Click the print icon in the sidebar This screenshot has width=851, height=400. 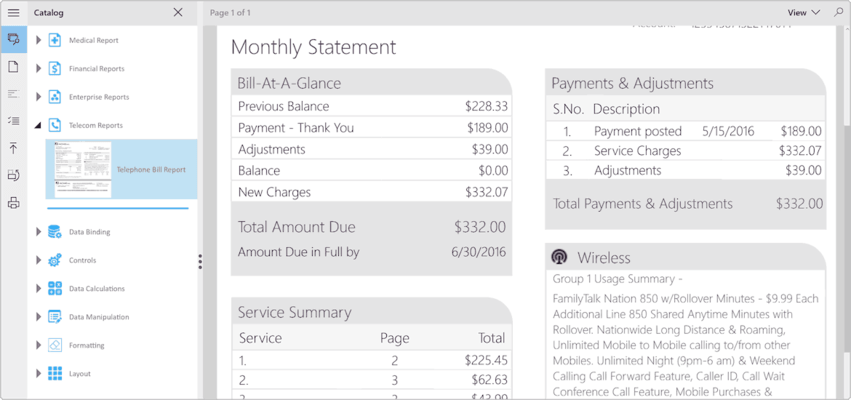click(13, 203)
